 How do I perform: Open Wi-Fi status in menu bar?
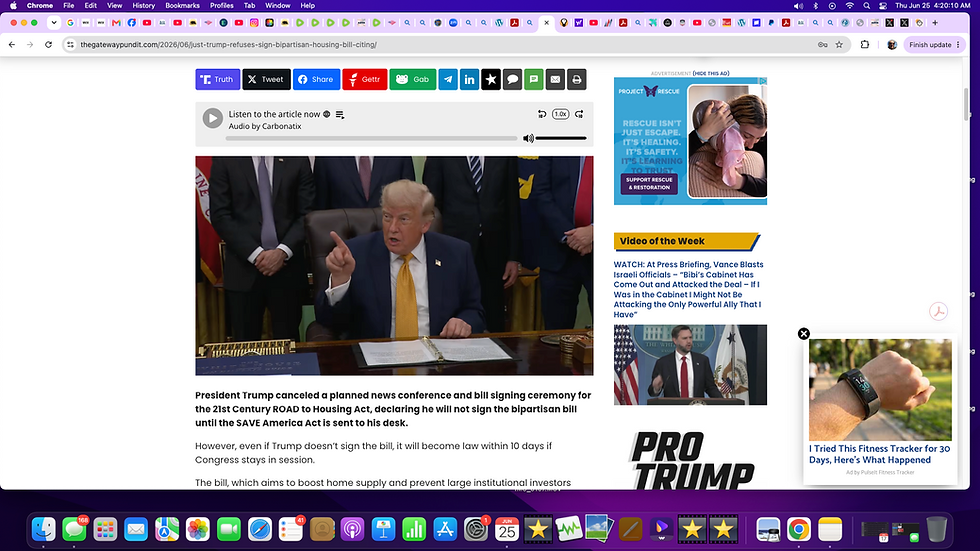tap(849, 6)
